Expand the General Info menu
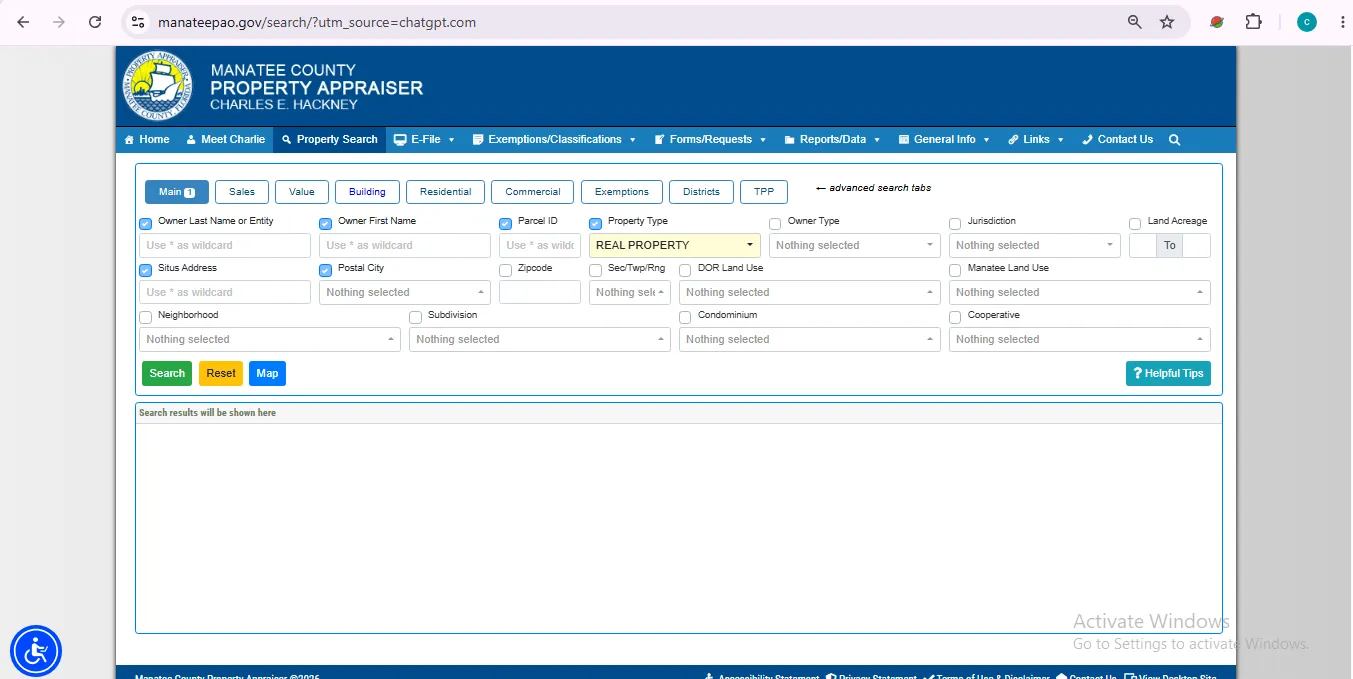The image size is (1353, 679). click(x=944, y=140)
